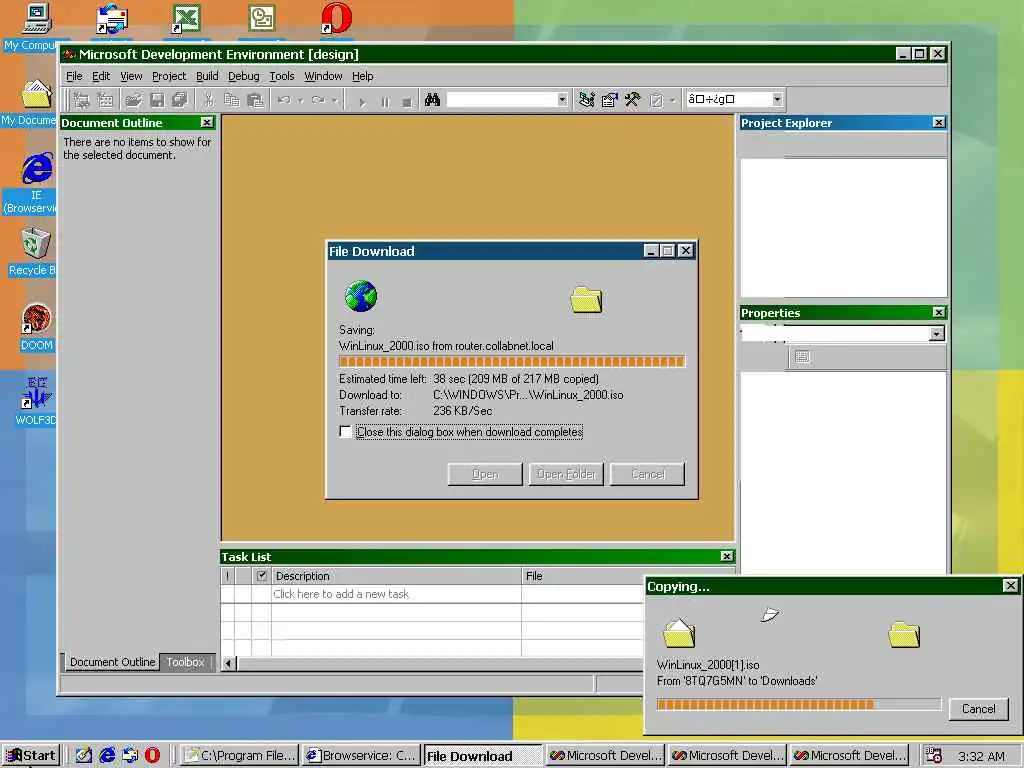The image size is (1024, 768).
Task: Open the View menu
Action: [131, 76]
